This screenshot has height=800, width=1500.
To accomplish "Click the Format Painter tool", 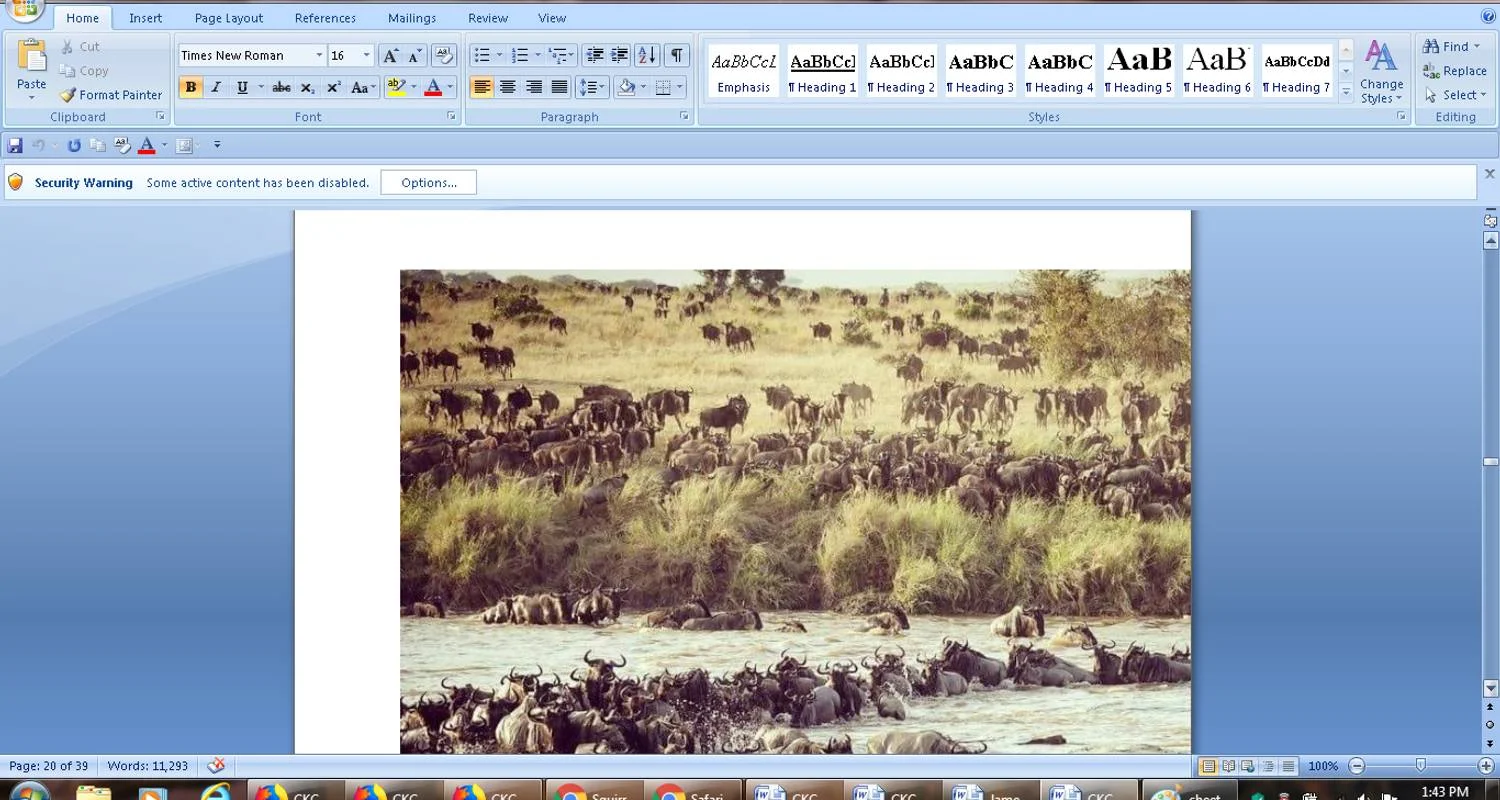I will coord(111,95).
